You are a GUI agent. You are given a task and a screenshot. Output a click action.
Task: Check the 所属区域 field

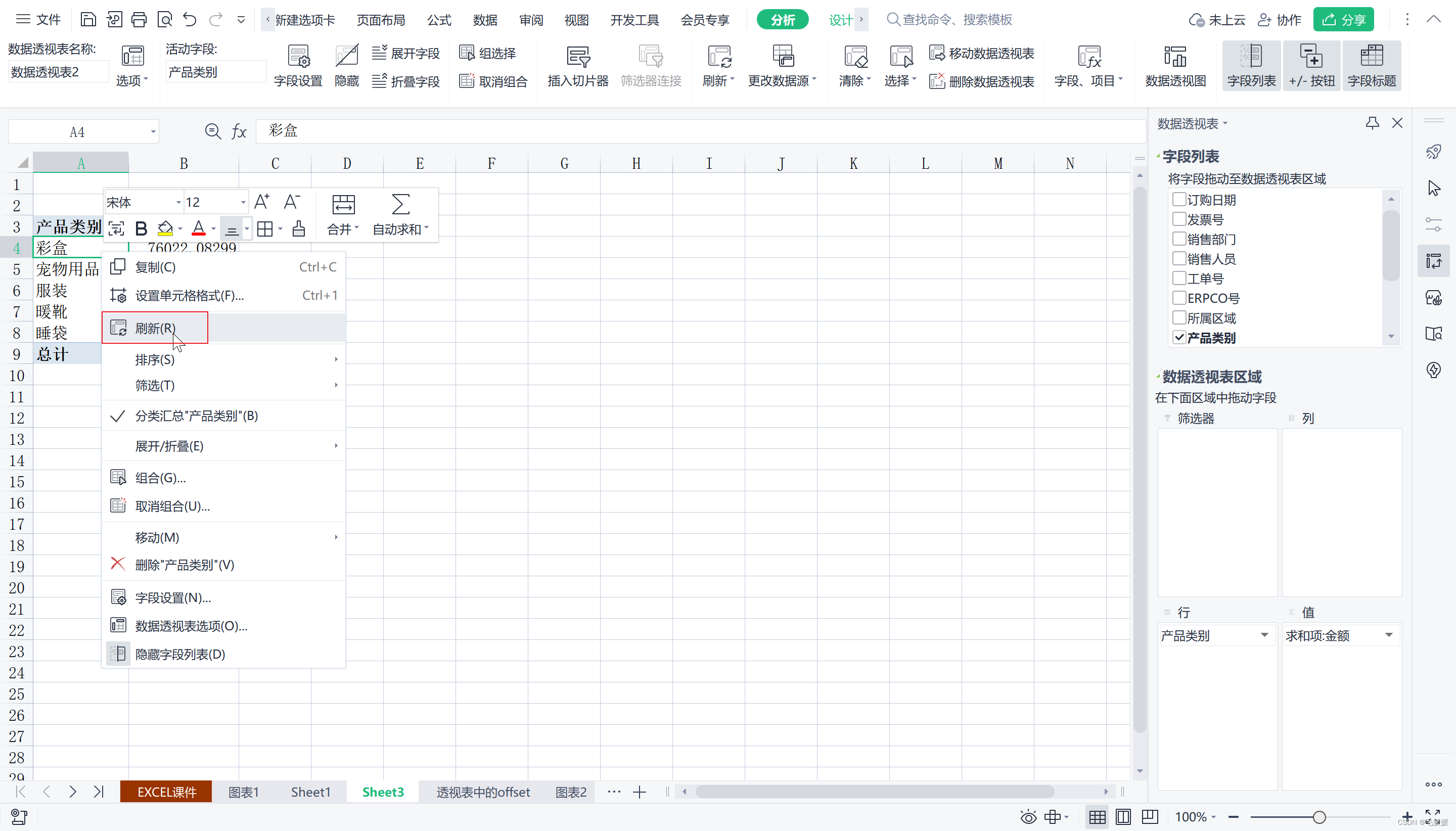pos(1179,317)
